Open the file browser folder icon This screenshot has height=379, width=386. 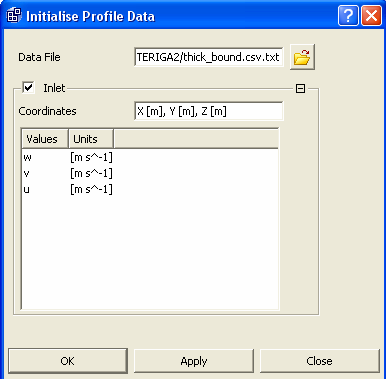coord(302,57)
